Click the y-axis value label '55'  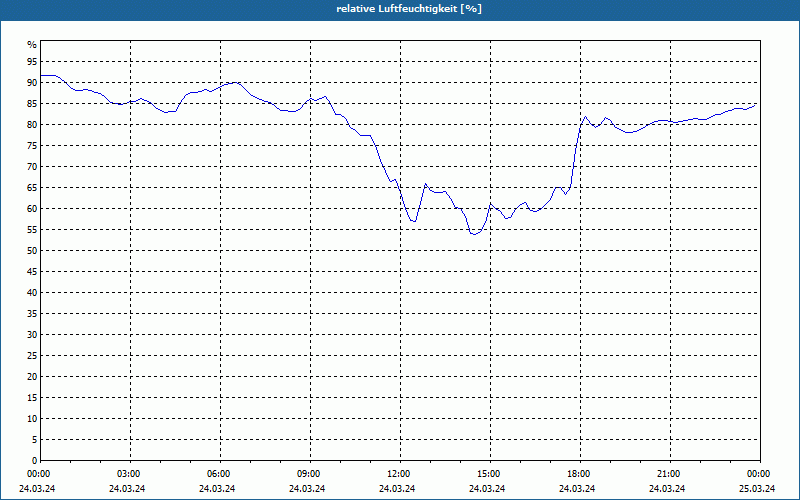click(x=32, y=230)
